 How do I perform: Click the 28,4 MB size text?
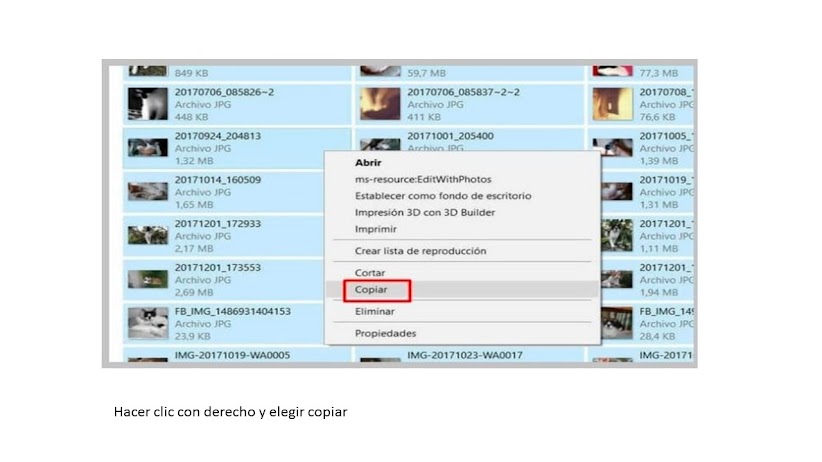pos(657,336)
